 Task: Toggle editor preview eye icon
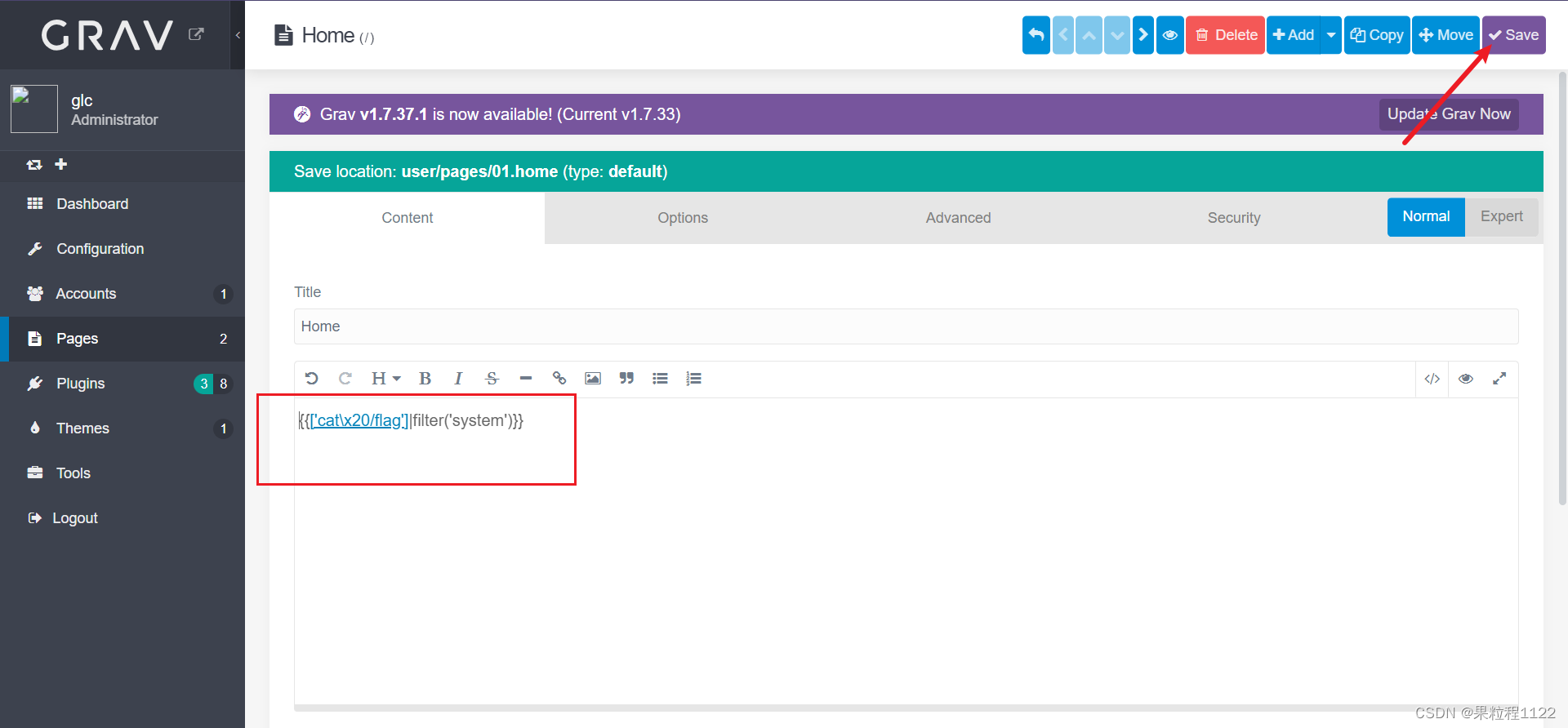1466,379
